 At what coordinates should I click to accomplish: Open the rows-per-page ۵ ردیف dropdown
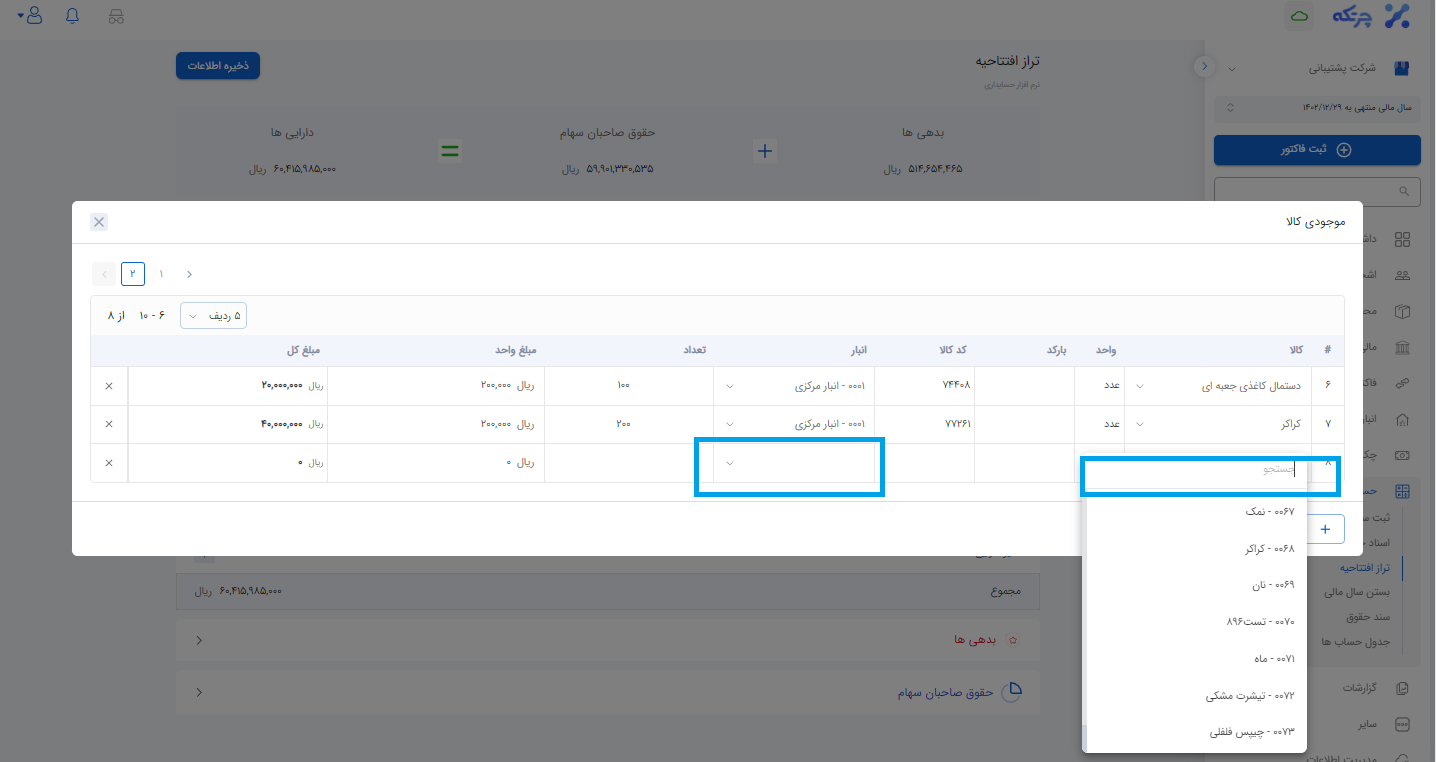(213, 315)
